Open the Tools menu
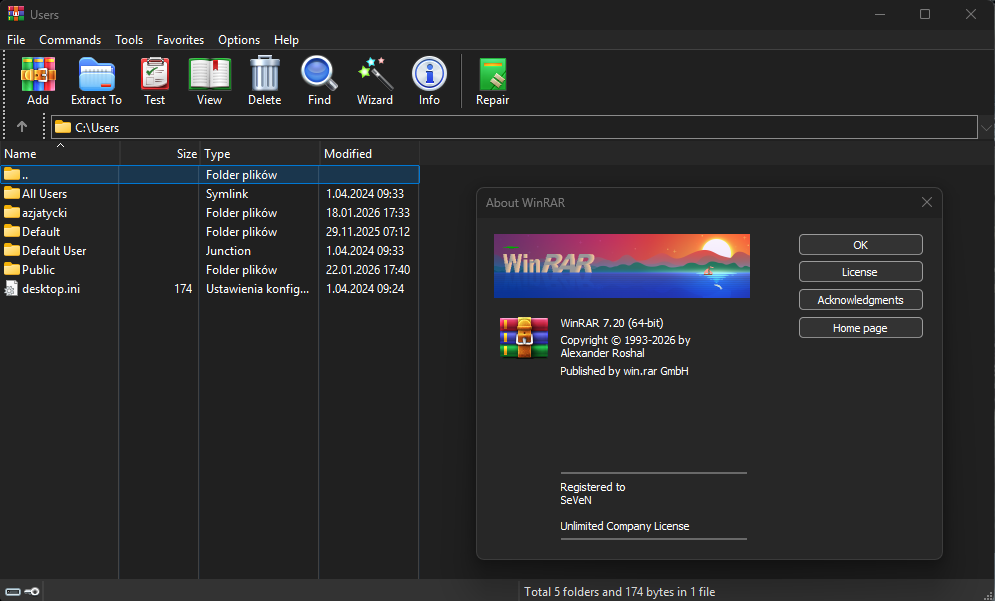Screen dimensions: 995x601 coord(129,39)
